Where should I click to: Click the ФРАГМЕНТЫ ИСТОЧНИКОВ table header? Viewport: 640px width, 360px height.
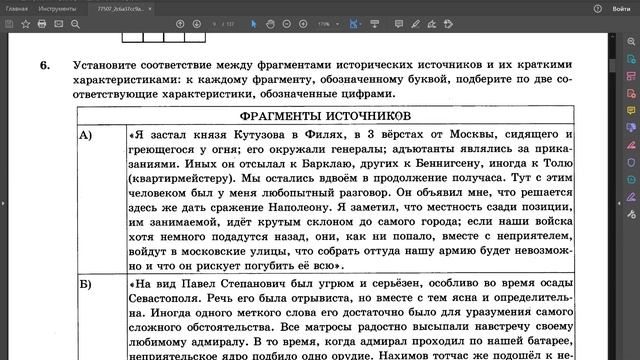tap(325, 116)
